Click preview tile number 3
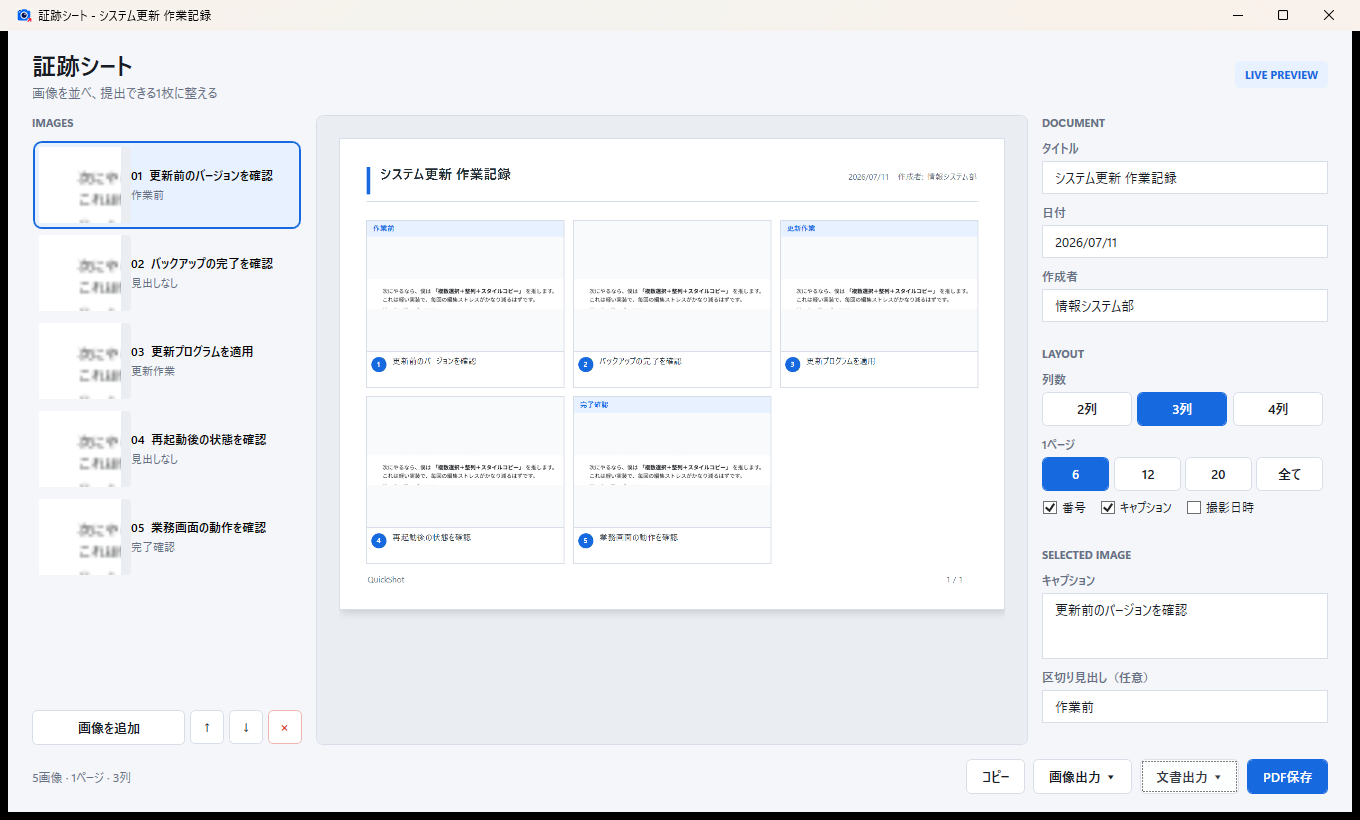Viewport: 1360px width, 820px height. pyautogui.click(x=879, y=304)
